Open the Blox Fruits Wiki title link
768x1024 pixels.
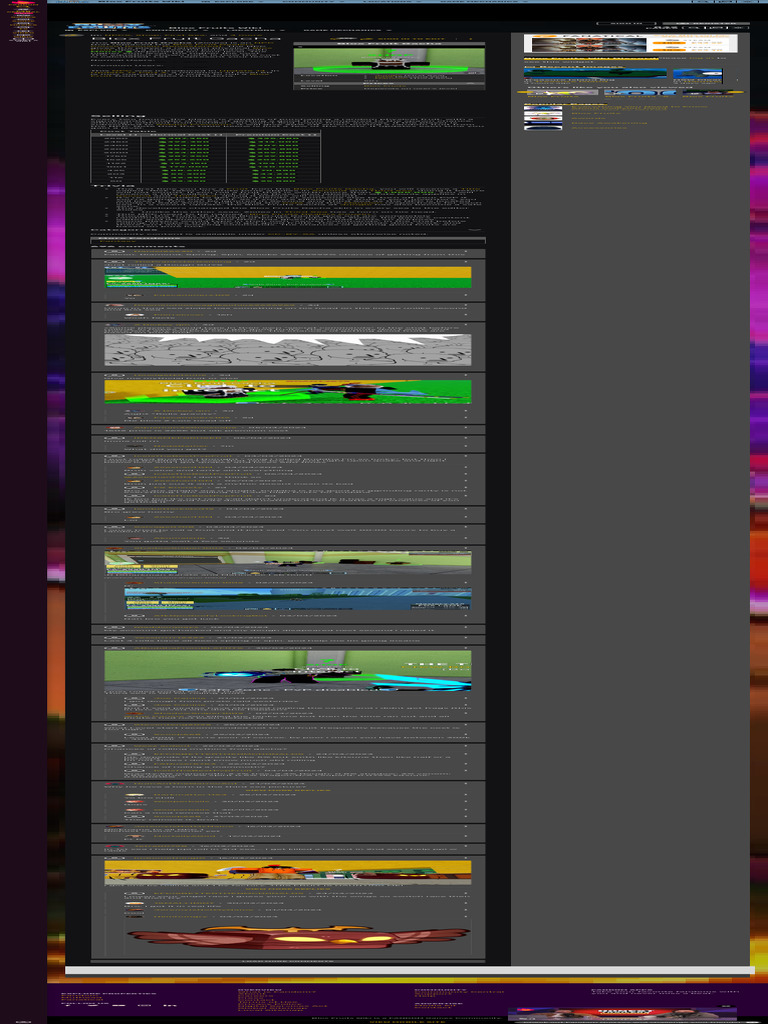(x=215, y=28)
